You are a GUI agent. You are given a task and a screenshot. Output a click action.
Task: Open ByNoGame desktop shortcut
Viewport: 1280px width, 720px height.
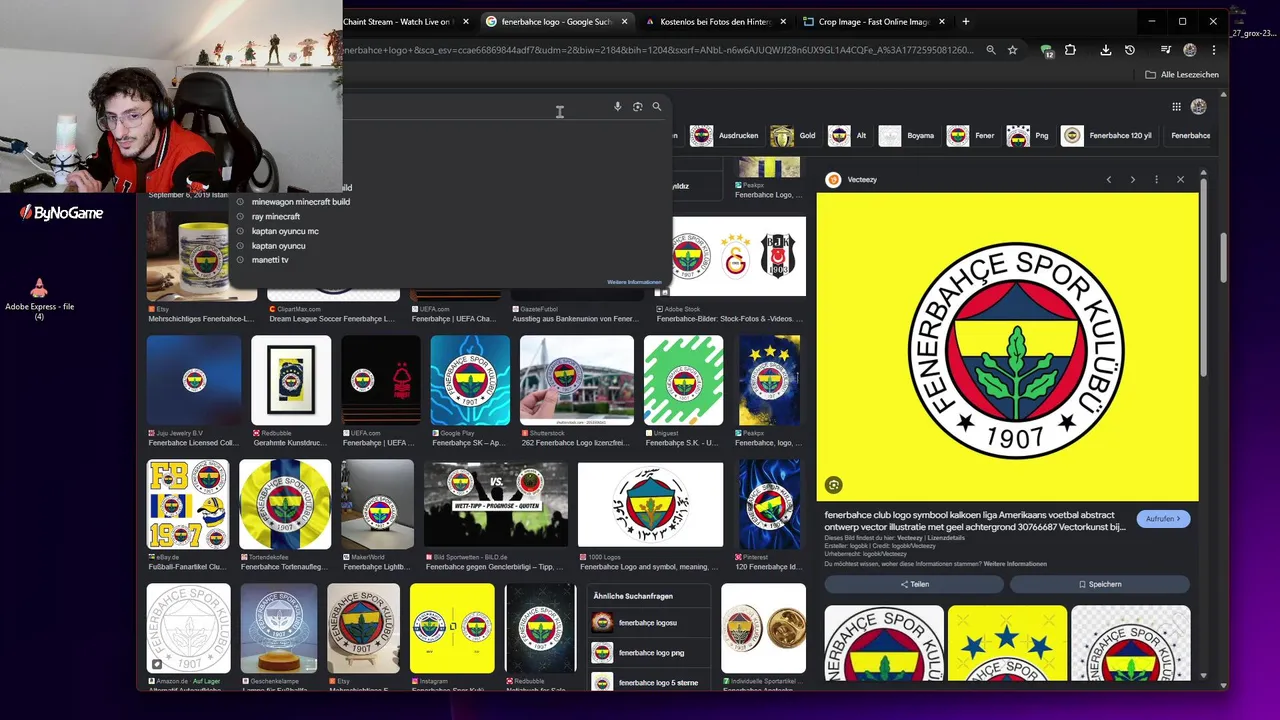click(62, 212)
